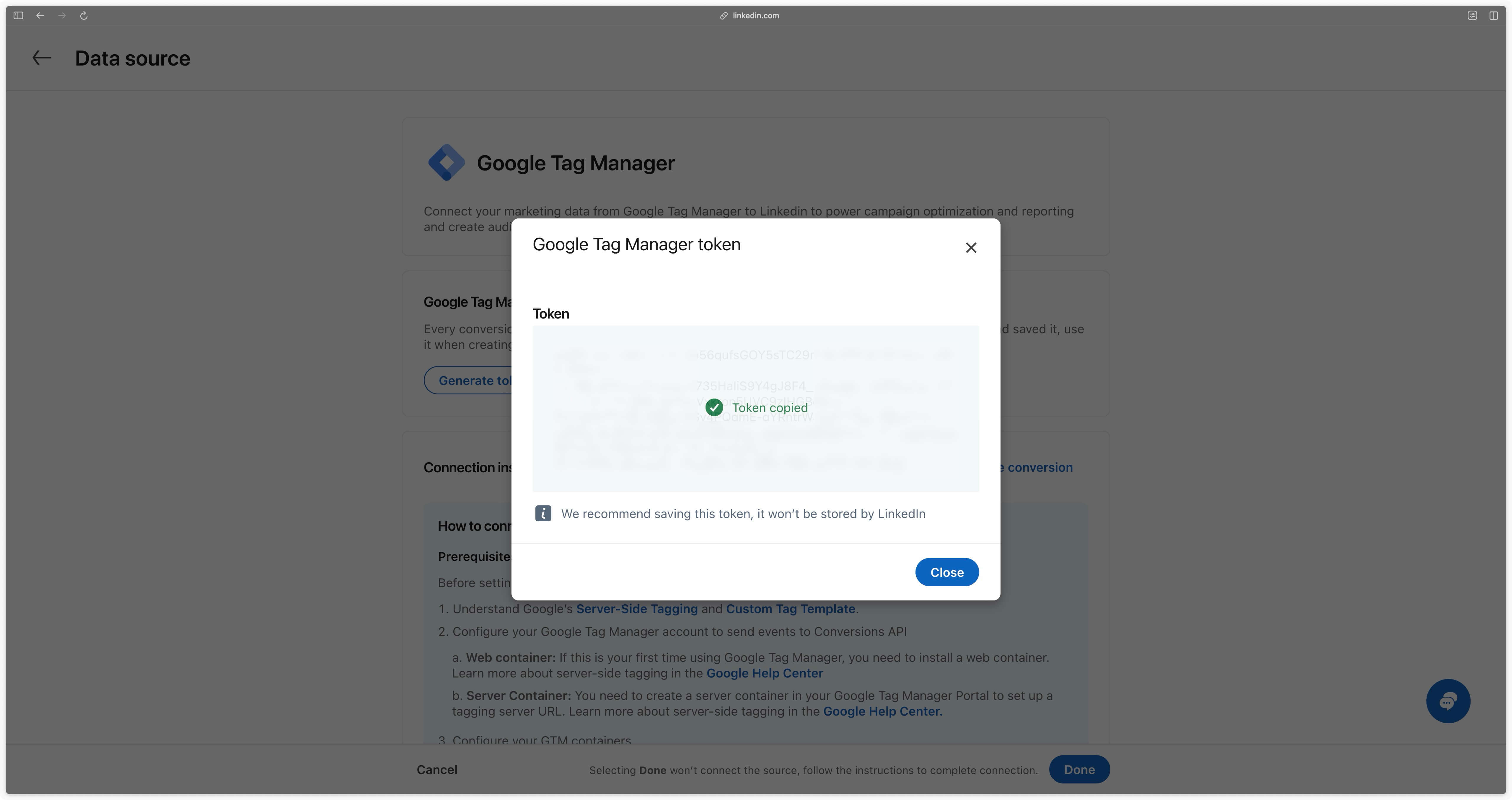Reload the page with the refresh icon
This screenshot has width=1512, height=800.
click(84, 16)
